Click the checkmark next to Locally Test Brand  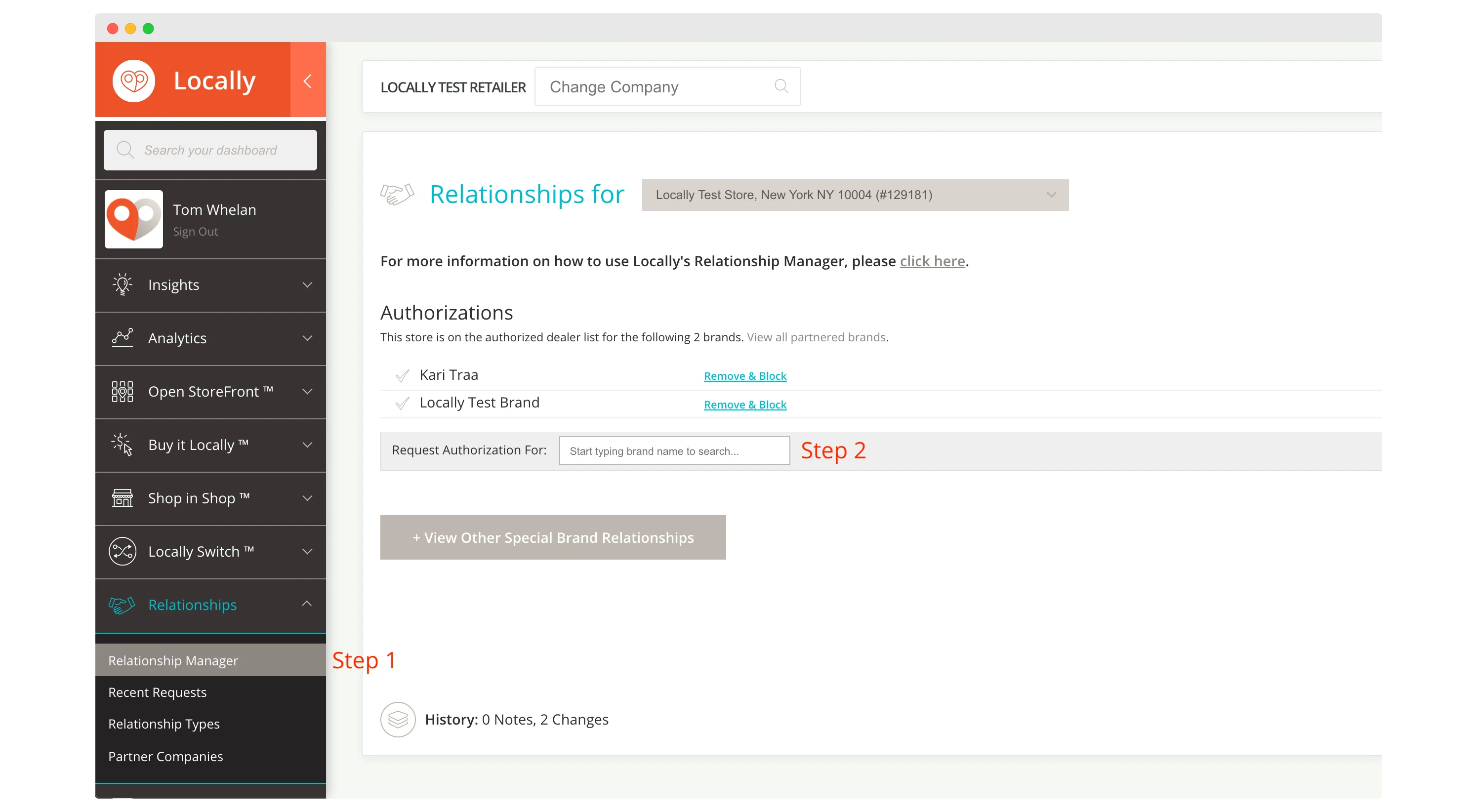[x=402, y=404]
